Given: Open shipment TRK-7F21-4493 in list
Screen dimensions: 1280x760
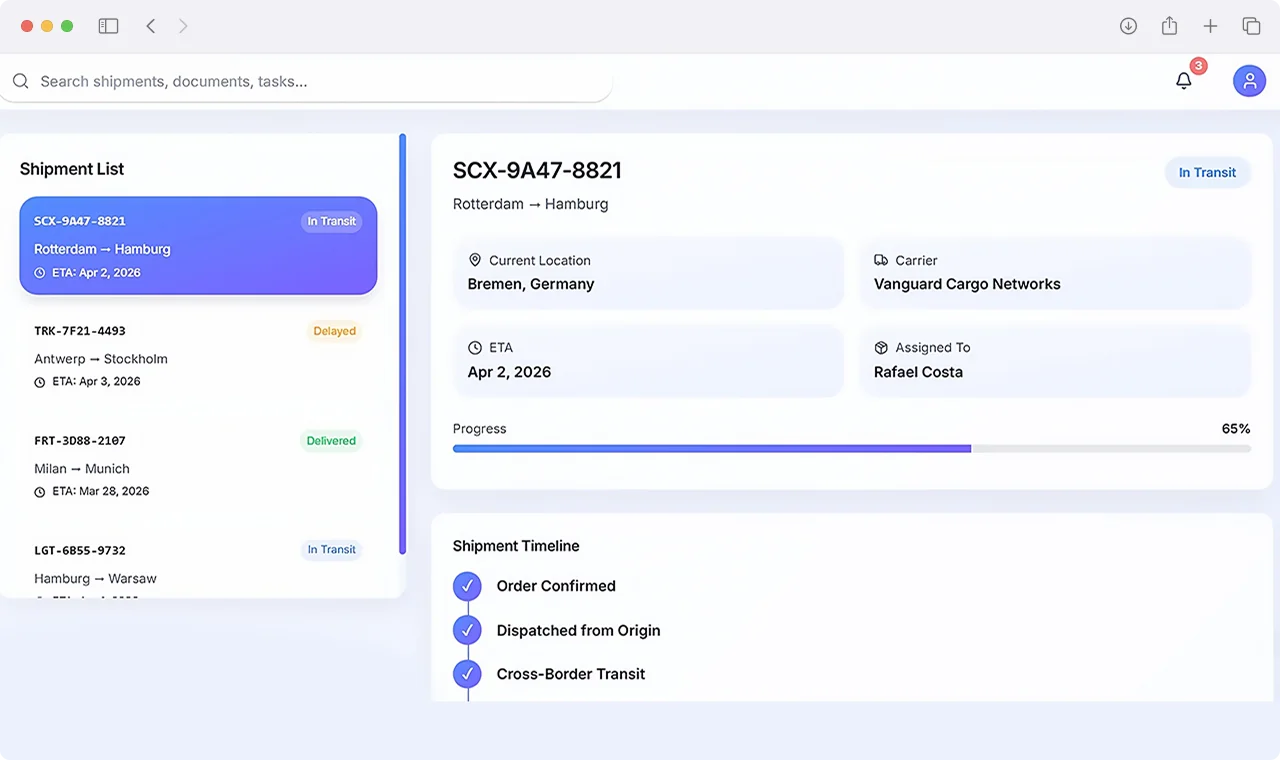Looking at the screenshot, I should pos(198,355).
